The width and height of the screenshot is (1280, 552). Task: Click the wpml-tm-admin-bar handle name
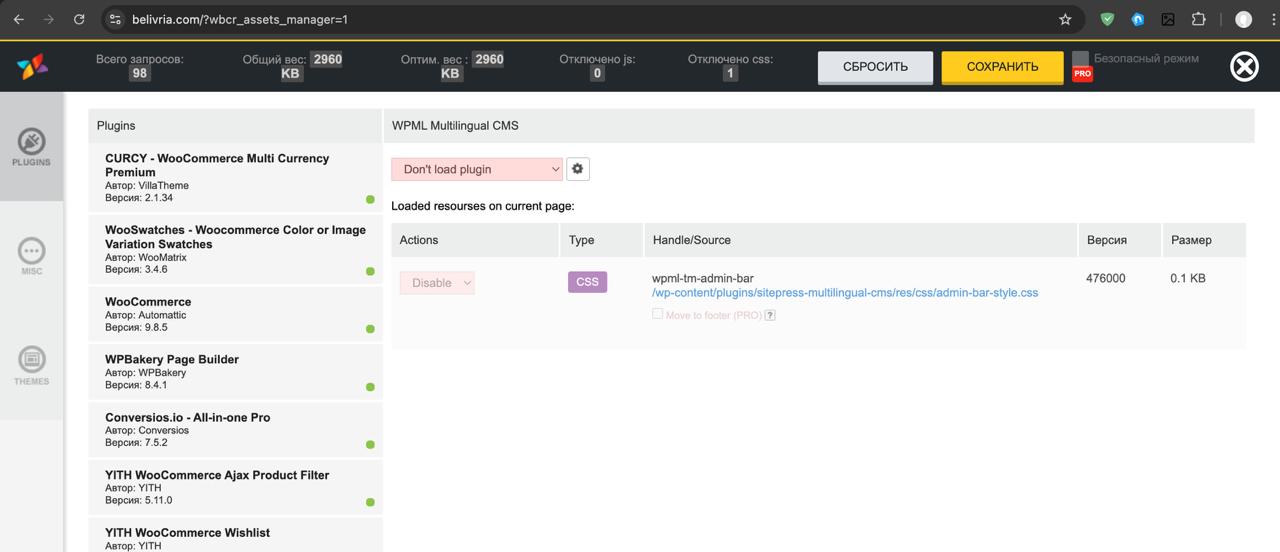tap(702, 278)
